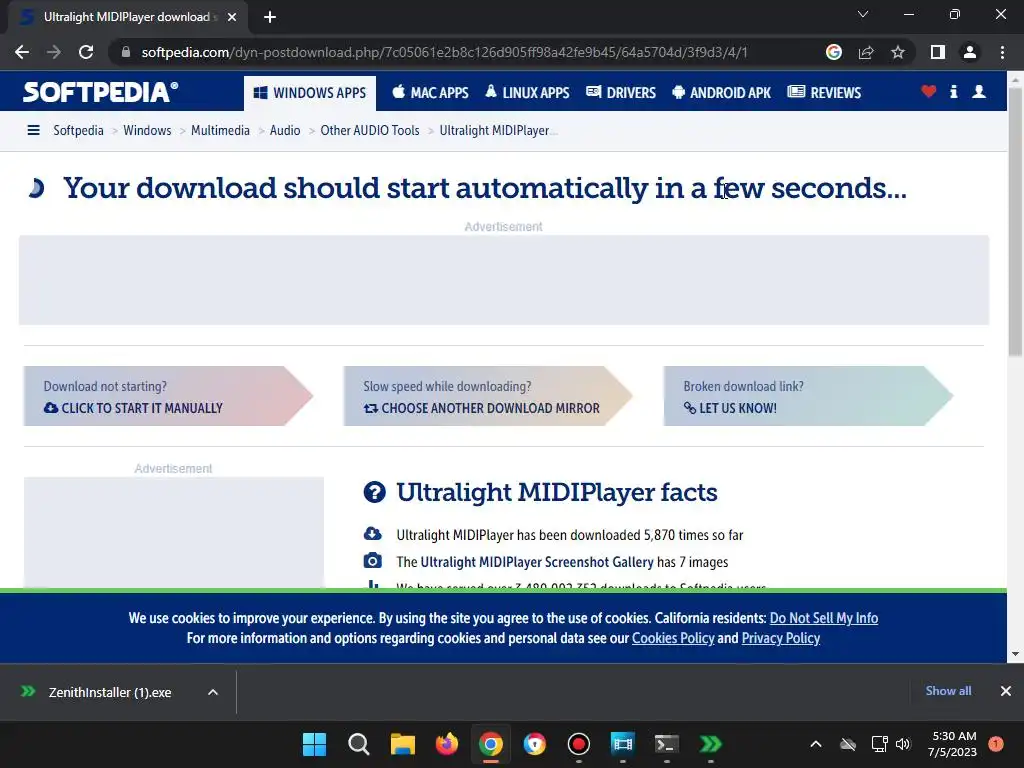This screenshot has width=1024, height=768.
Task: Click Do Not Sell My Info link
Action: pyautogui.click(x=824, y=618)
